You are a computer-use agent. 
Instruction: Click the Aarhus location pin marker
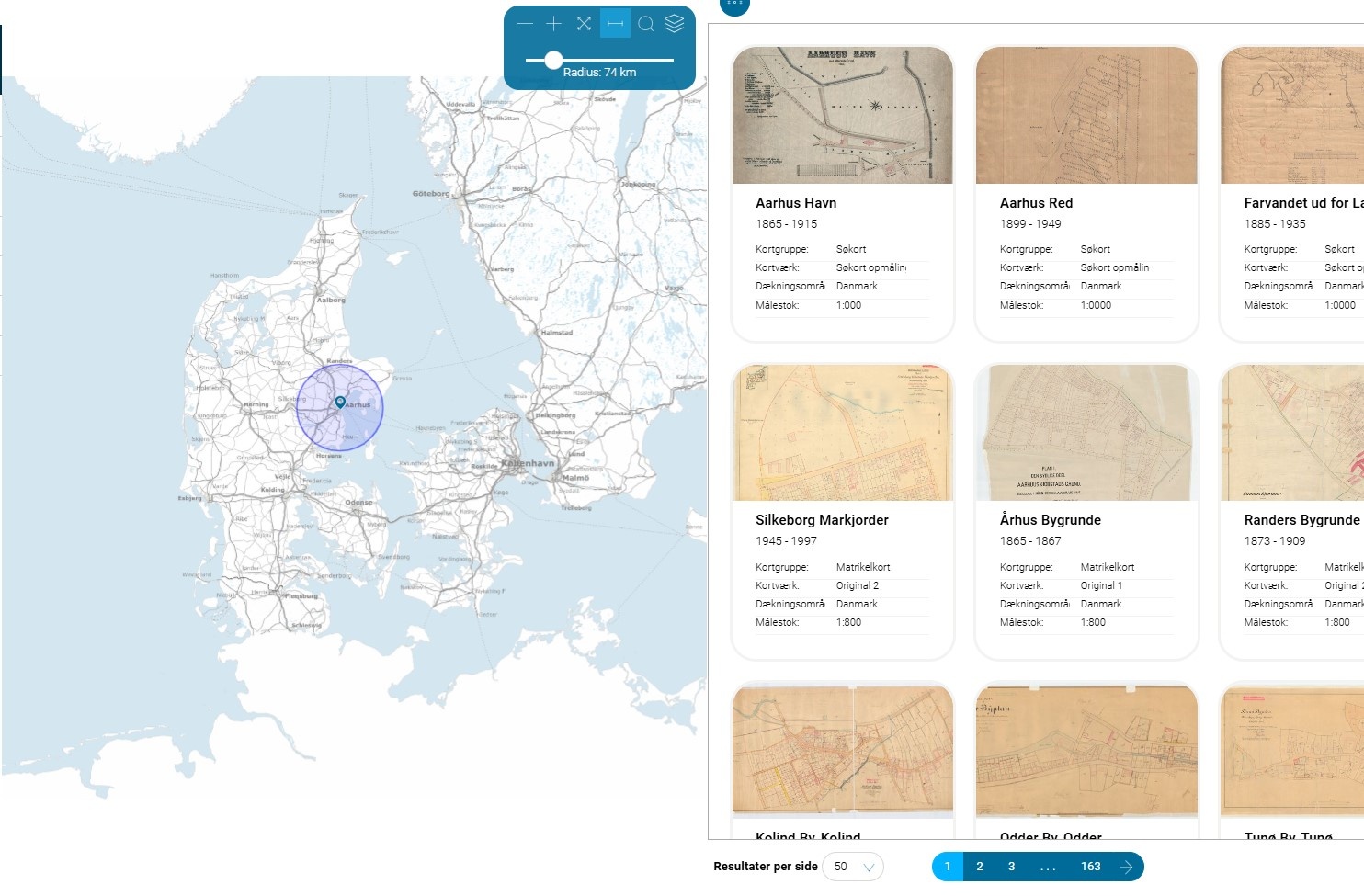(x=340, y=403)
